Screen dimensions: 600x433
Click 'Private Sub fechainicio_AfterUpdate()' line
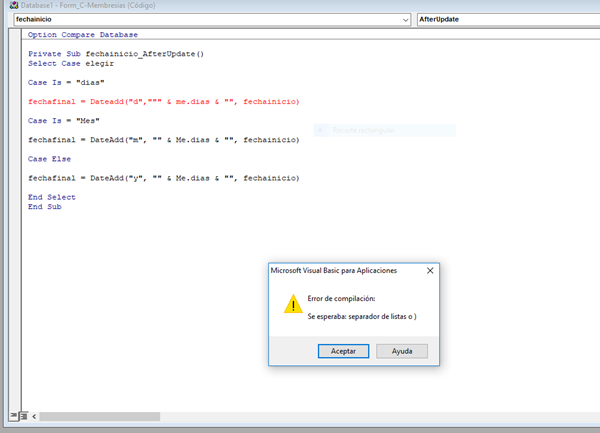click(x=116, y=54)
